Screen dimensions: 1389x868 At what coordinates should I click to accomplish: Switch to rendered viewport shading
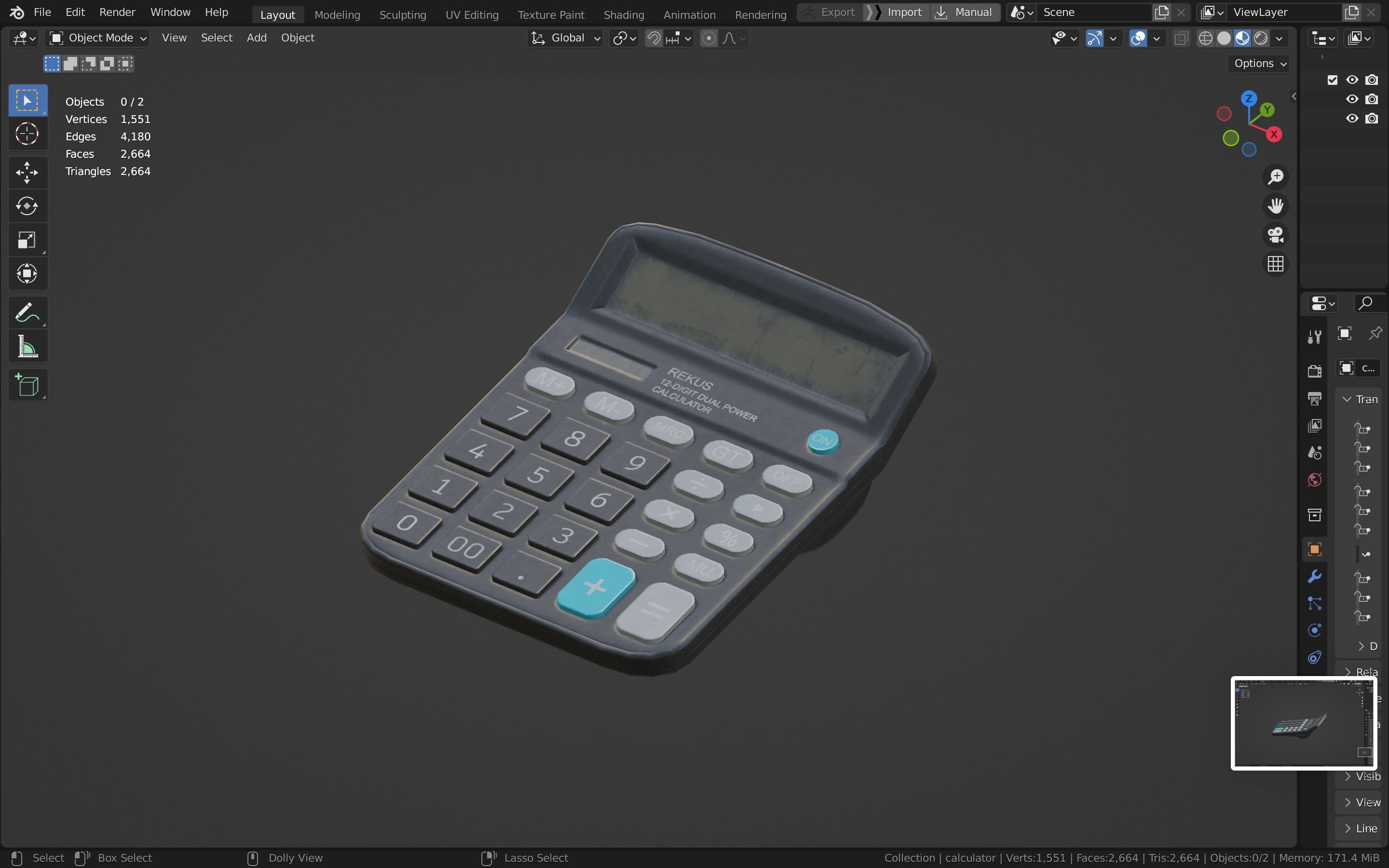pyautogui.click(x=1260, y=38)
